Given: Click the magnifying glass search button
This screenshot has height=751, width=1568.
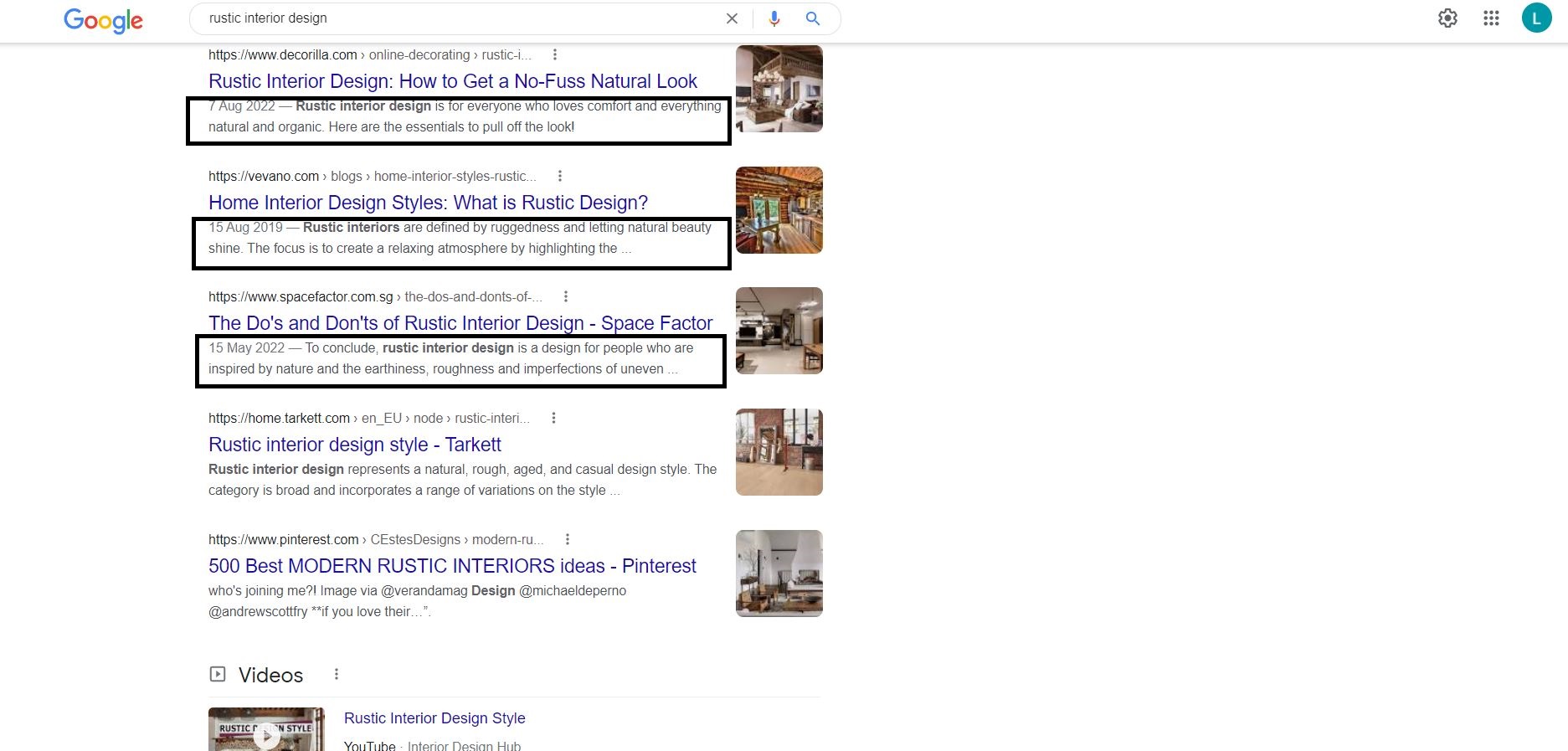Looking at the screenshot, I should coord(812,18).
